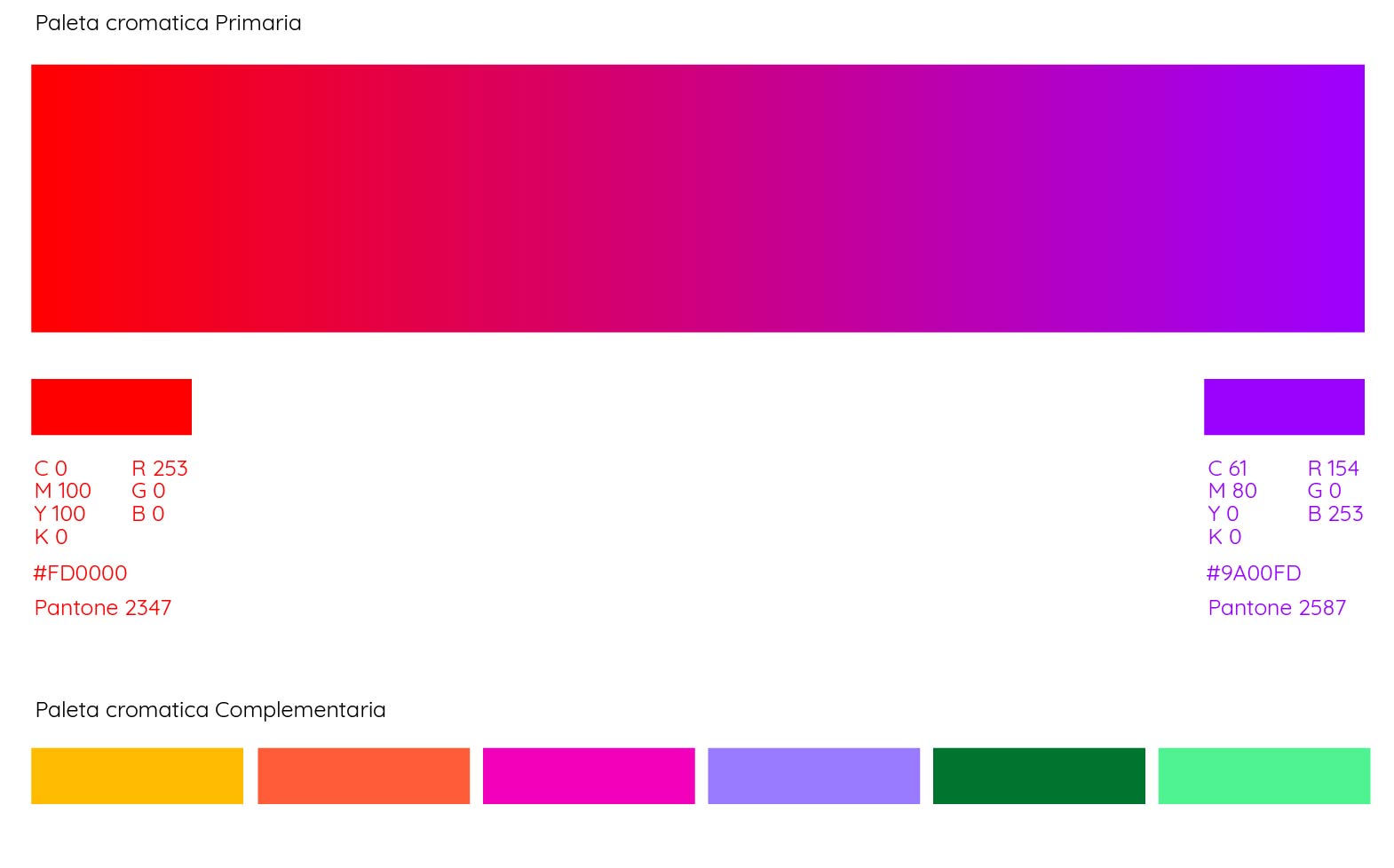Click the R 154 RGB value
The image size is (1394, 868).
coord(1333,469)
